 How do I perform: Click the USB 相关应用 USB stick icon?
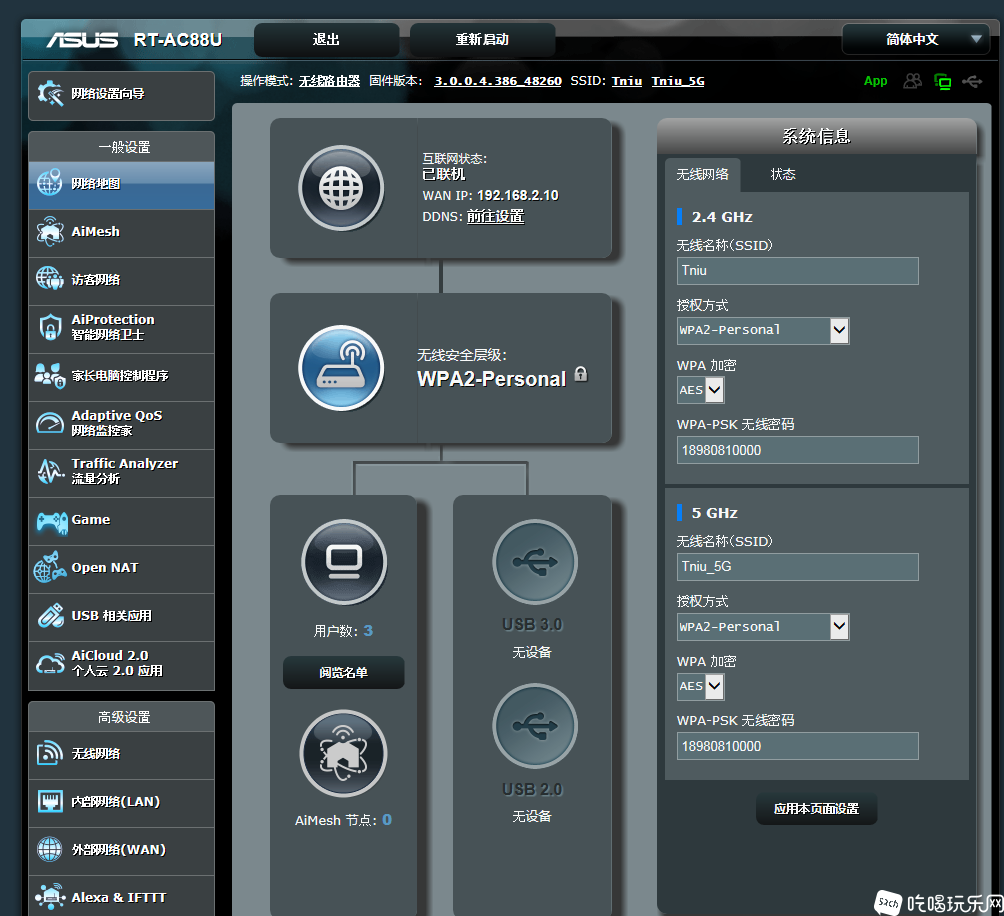point(50,616)
